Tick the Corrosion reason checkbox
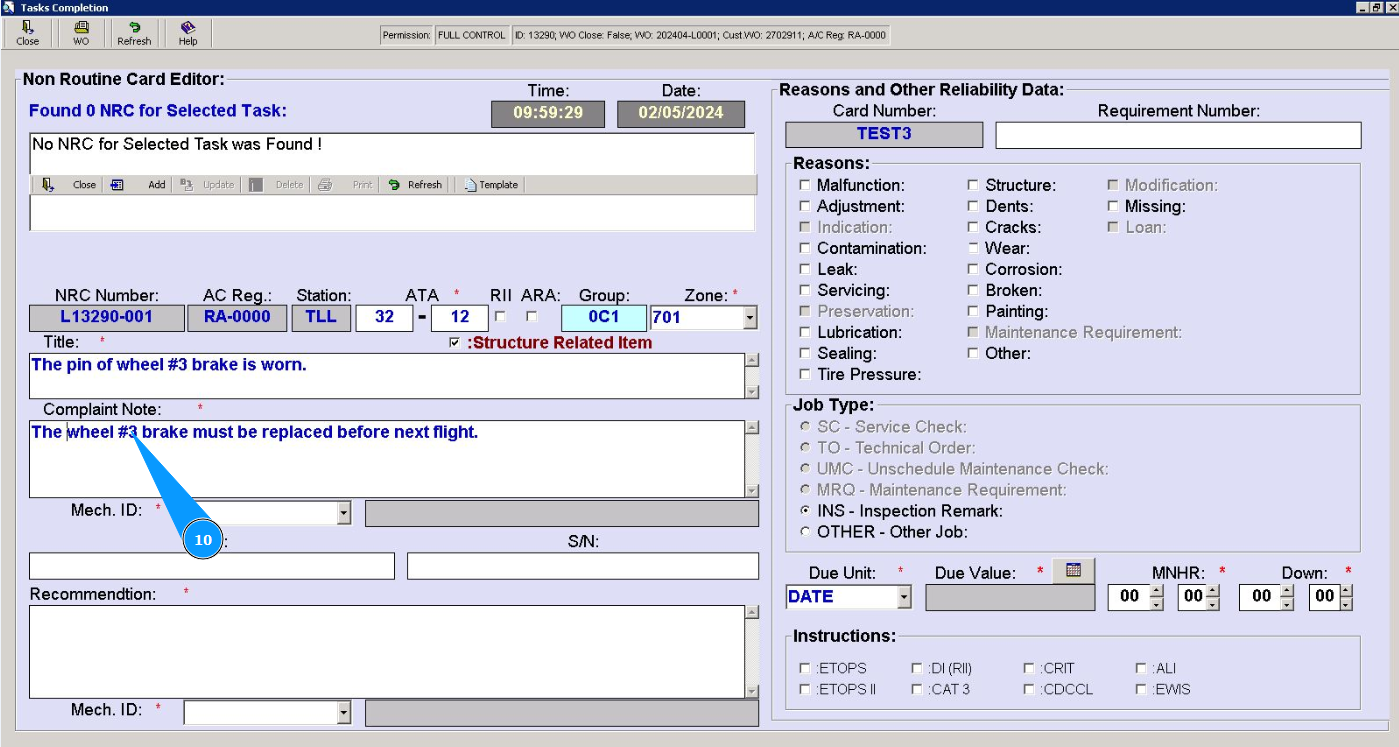Screen dimensions: 1399x747 coord(973,269)
